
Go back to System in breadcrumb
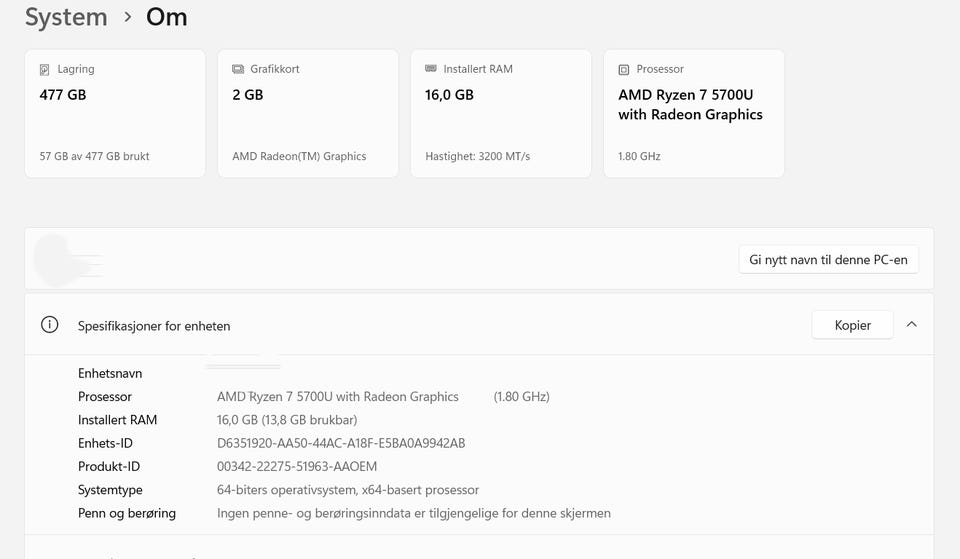click(66, 17)
